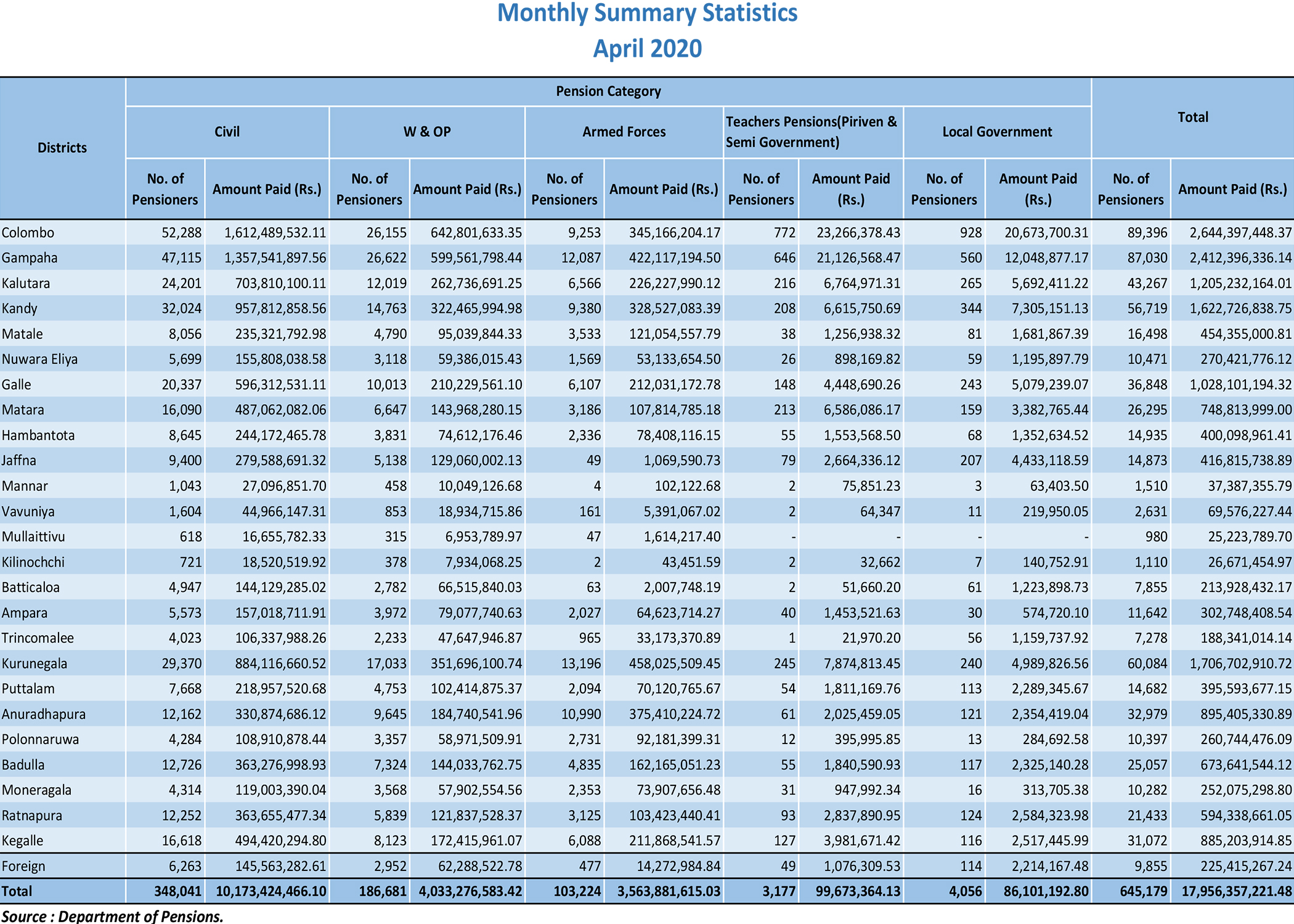Select Vavuniya teachers amount '64,347'
This screenshot has width=1294, height=924.
tap(880, 512)
